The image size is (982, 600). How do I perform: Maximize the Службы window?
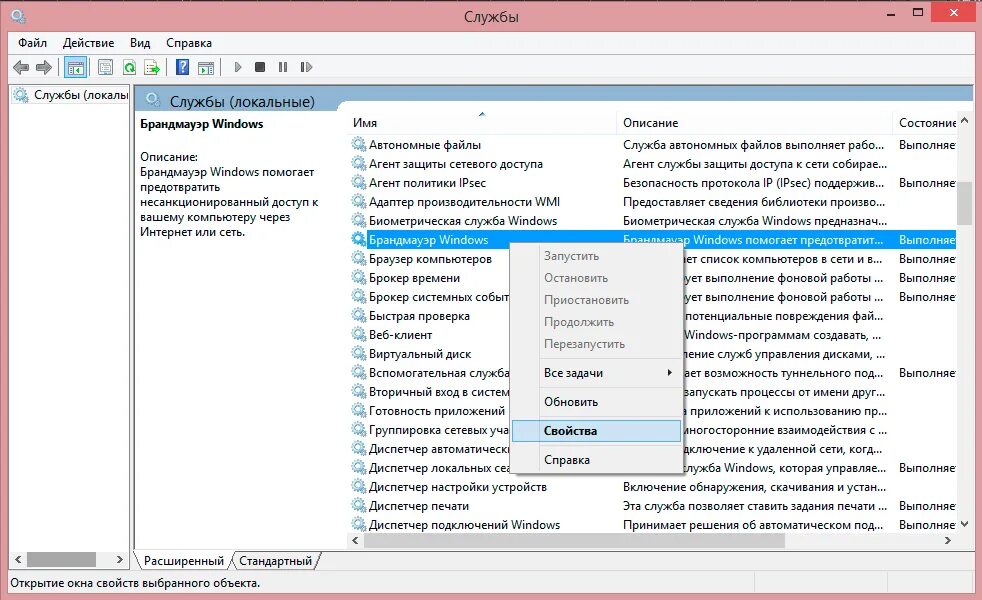(x=918, y=12)
